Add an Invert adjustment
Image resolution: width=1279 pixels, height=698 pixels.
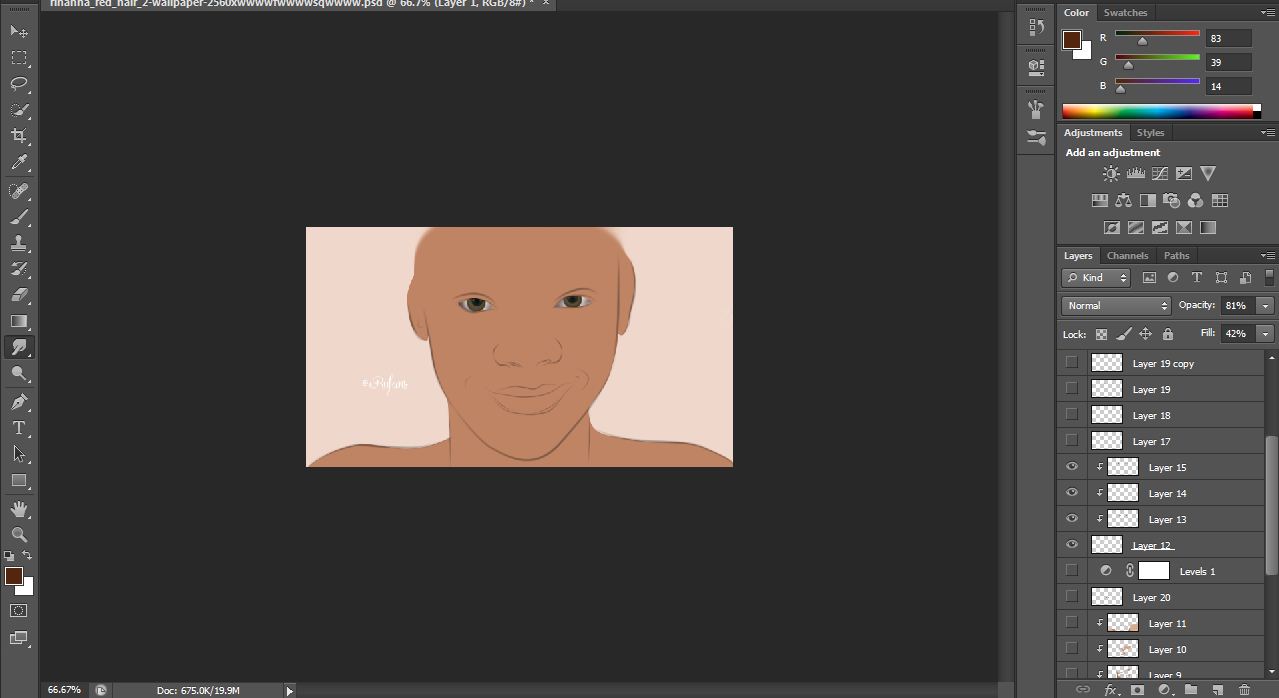coord(1111,228)
